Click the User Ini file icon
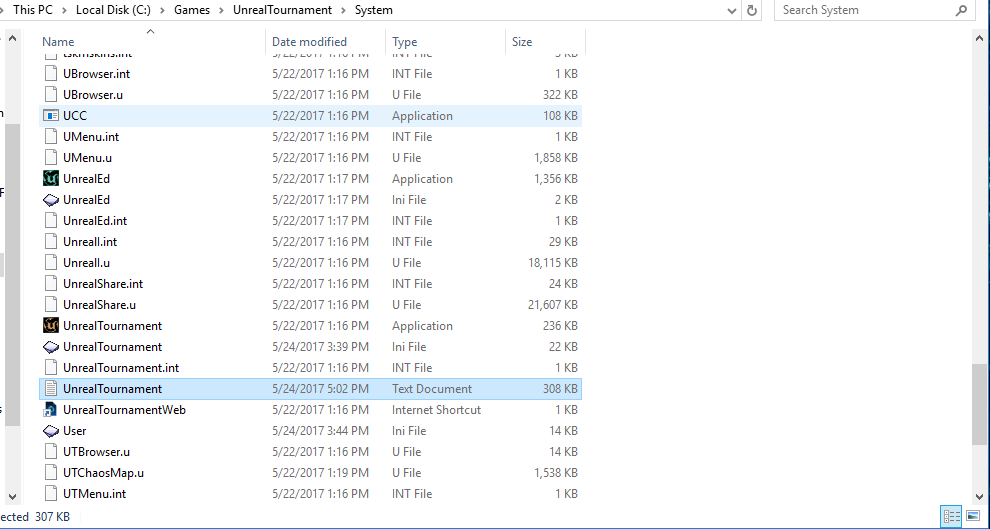This screenshot has height=529, width=990. click(x=51, y=431)
